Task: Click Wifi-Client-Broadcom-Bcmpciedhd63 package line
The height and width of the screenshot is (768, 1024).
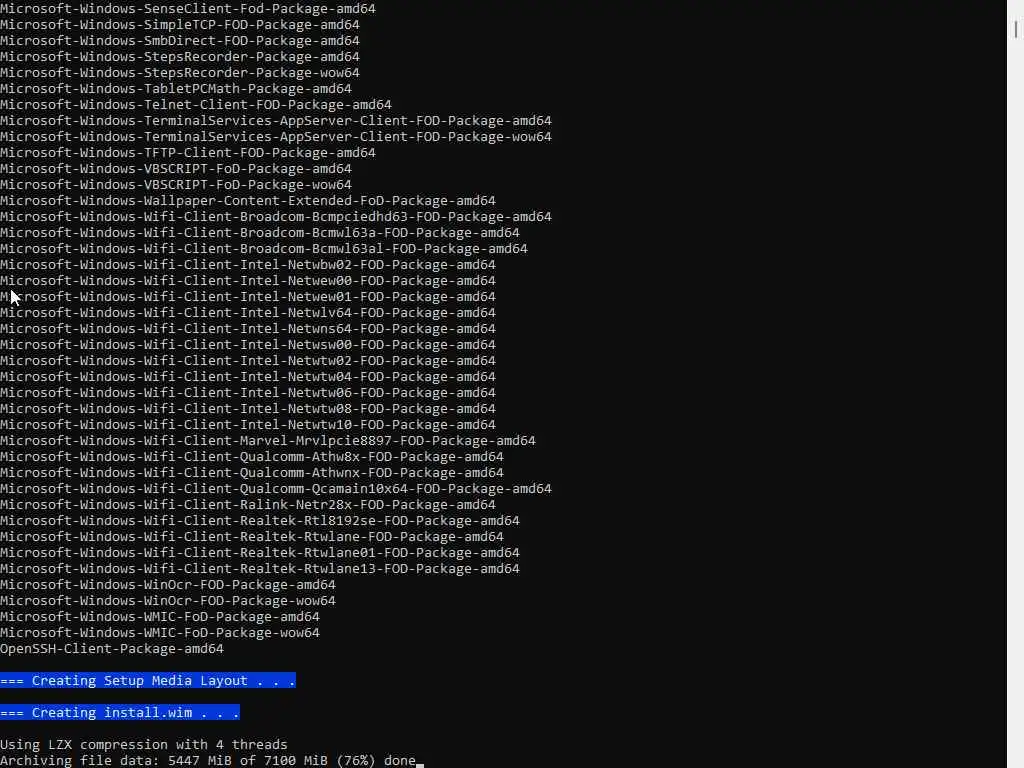Action: tap(276, 217)
